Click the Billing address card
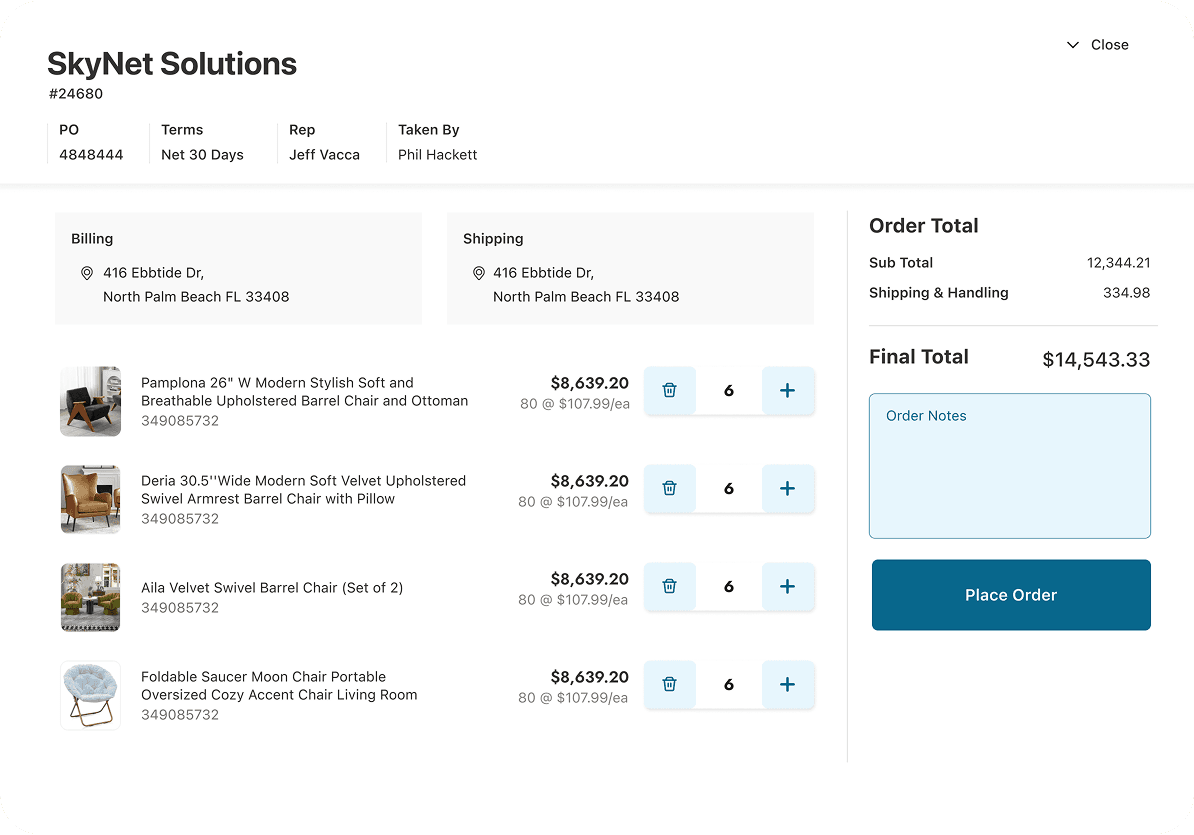 coord(238,269)
